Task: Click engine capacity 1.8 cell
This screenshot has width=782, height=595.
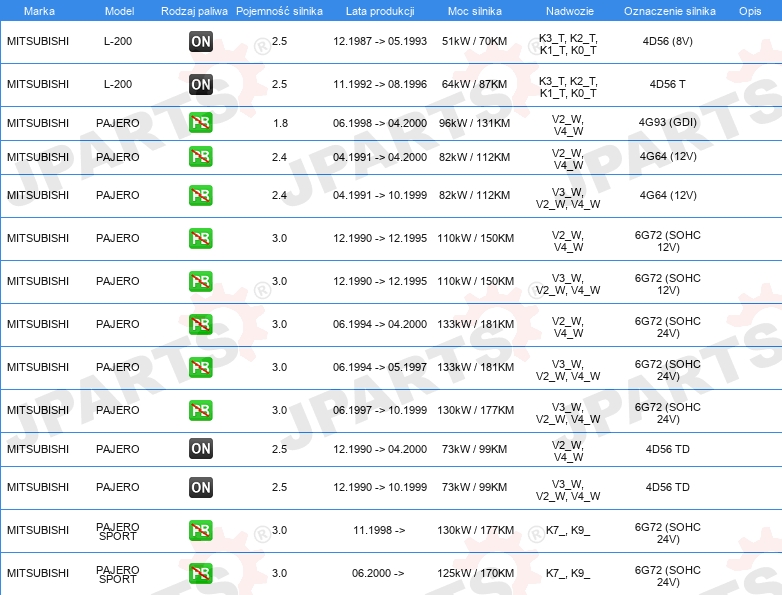Action: 280,123
